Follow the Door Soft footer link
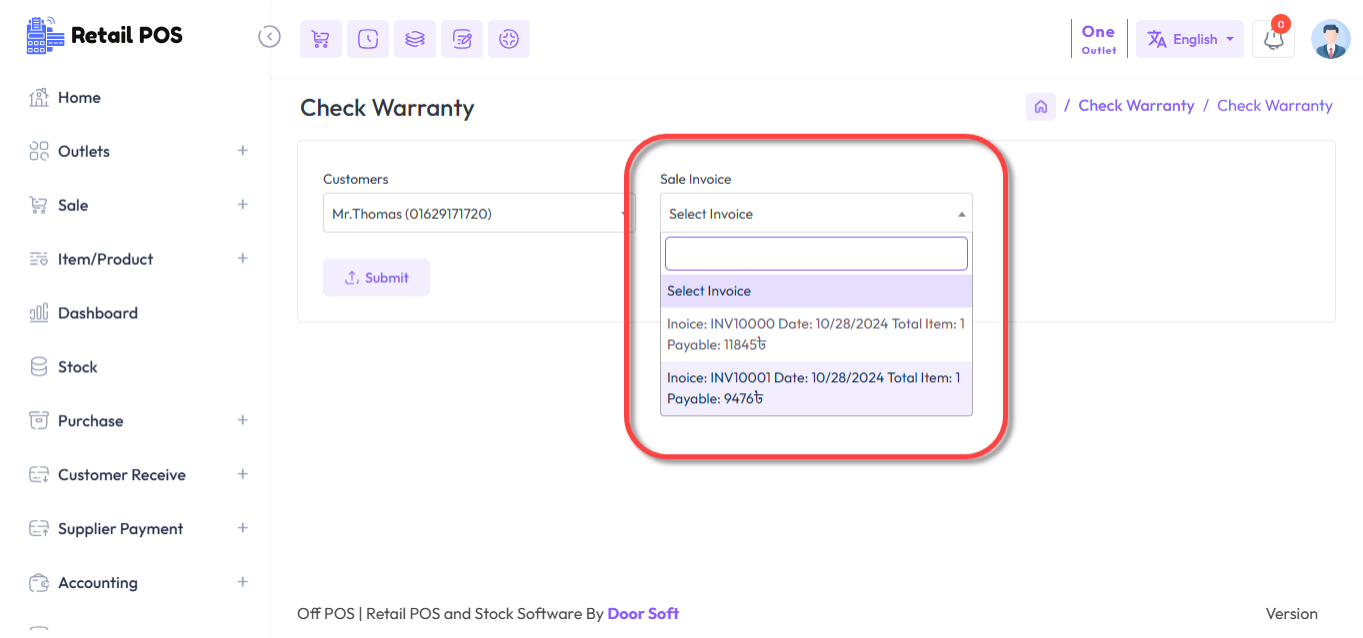 [x=642, y=613]
